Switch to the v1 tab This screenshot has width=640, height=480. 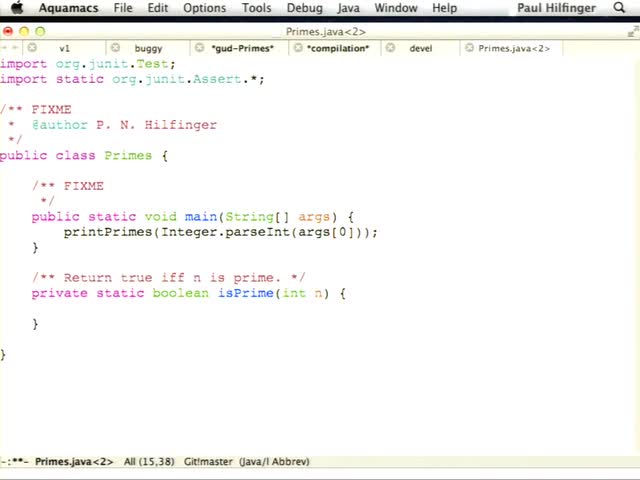64,48
